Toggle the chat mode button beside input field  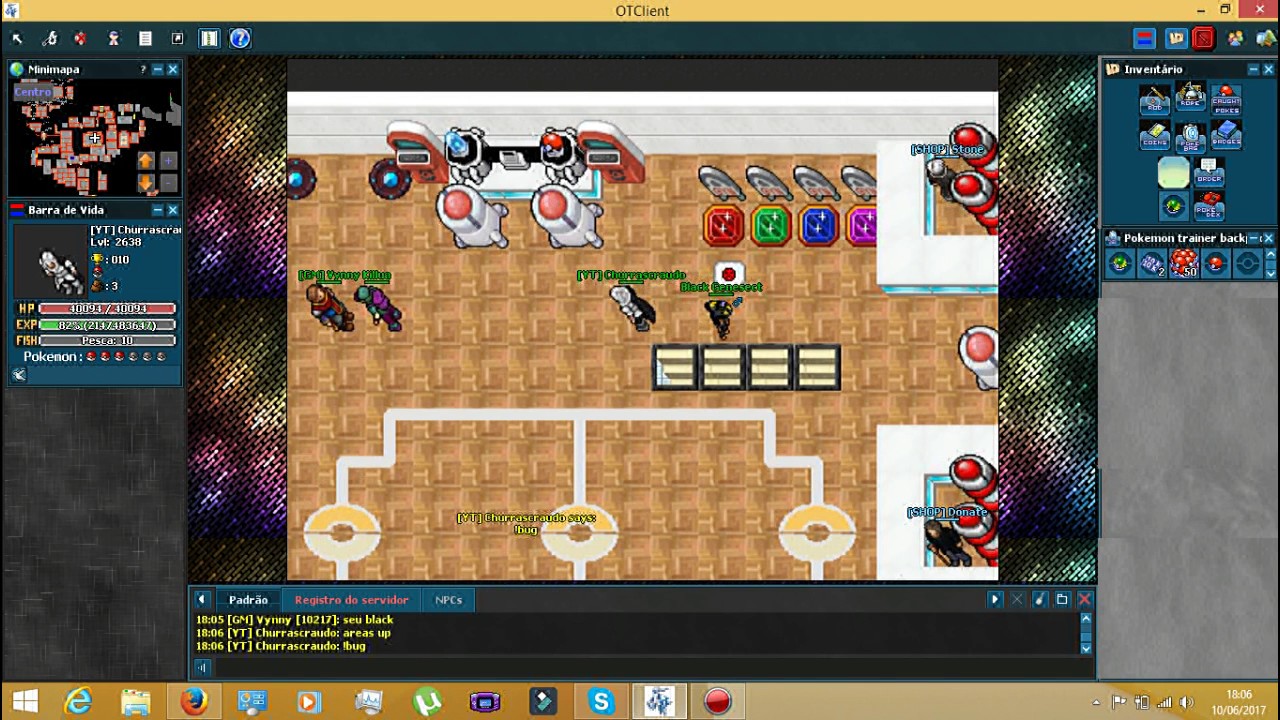(x=202, y=668)
